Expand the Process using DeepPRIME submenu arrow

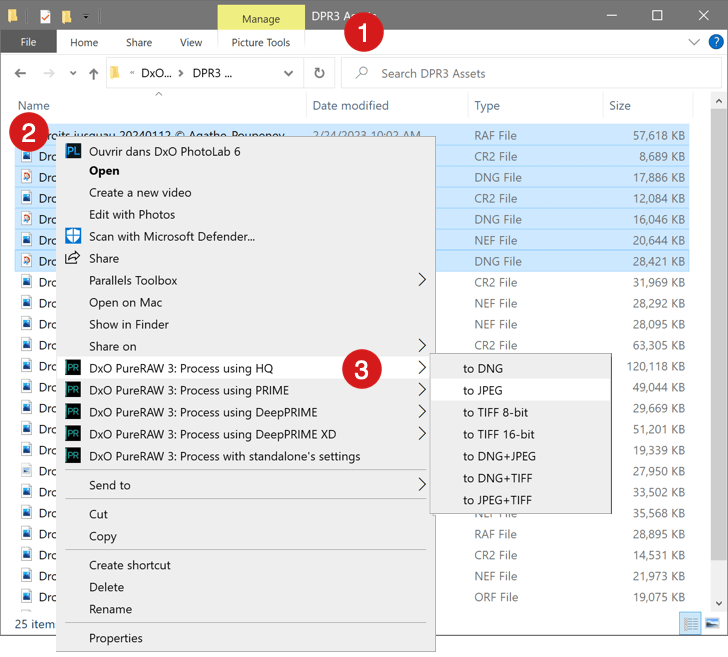click(x=422, y=411)
